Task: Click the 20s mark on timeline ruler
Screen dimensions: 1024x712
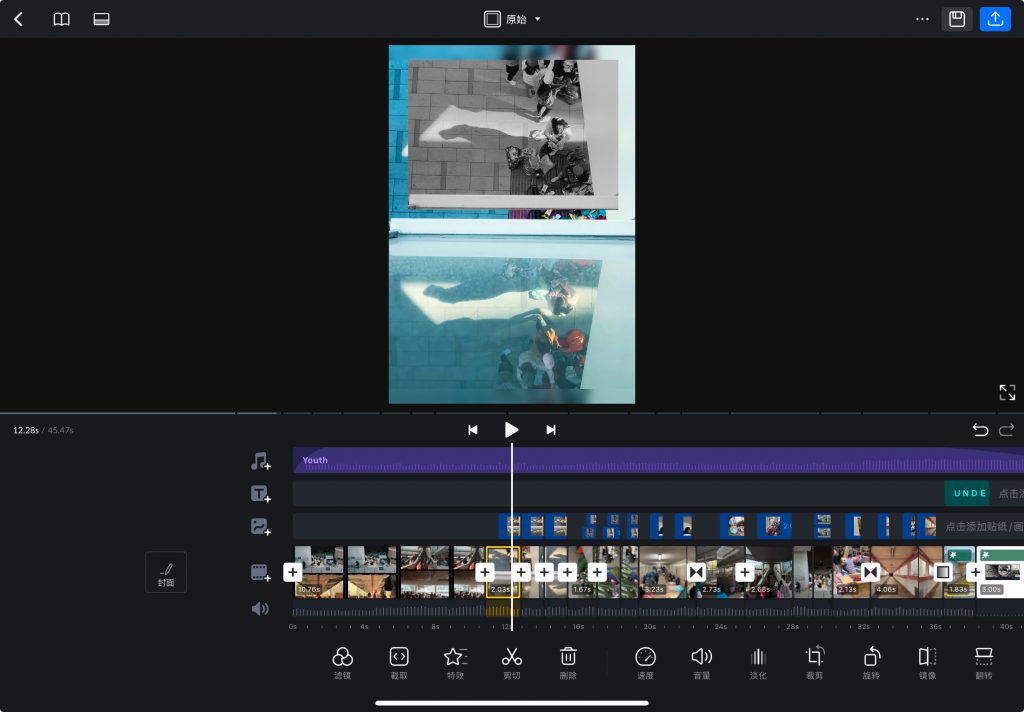Action: click(649, 626)
